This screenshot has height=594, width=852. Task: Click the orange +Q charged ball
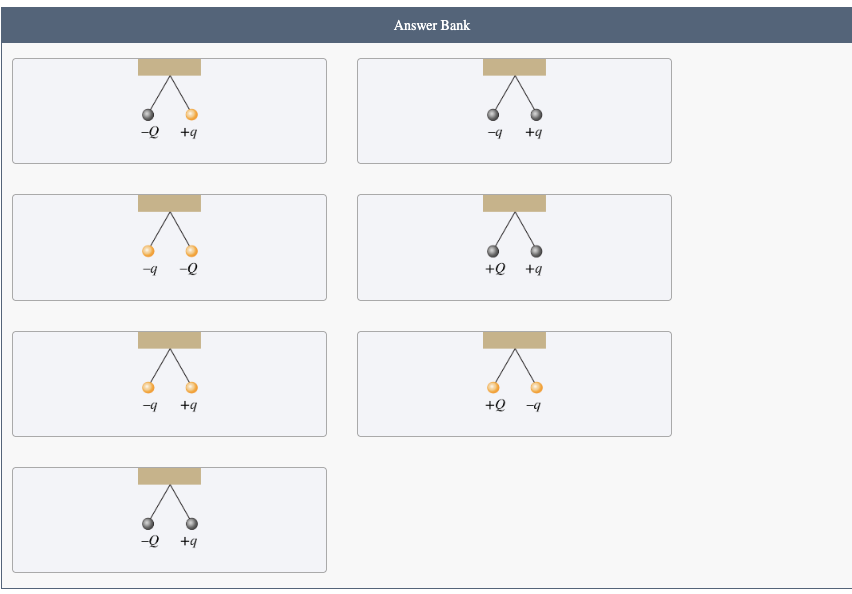(493, 387)
